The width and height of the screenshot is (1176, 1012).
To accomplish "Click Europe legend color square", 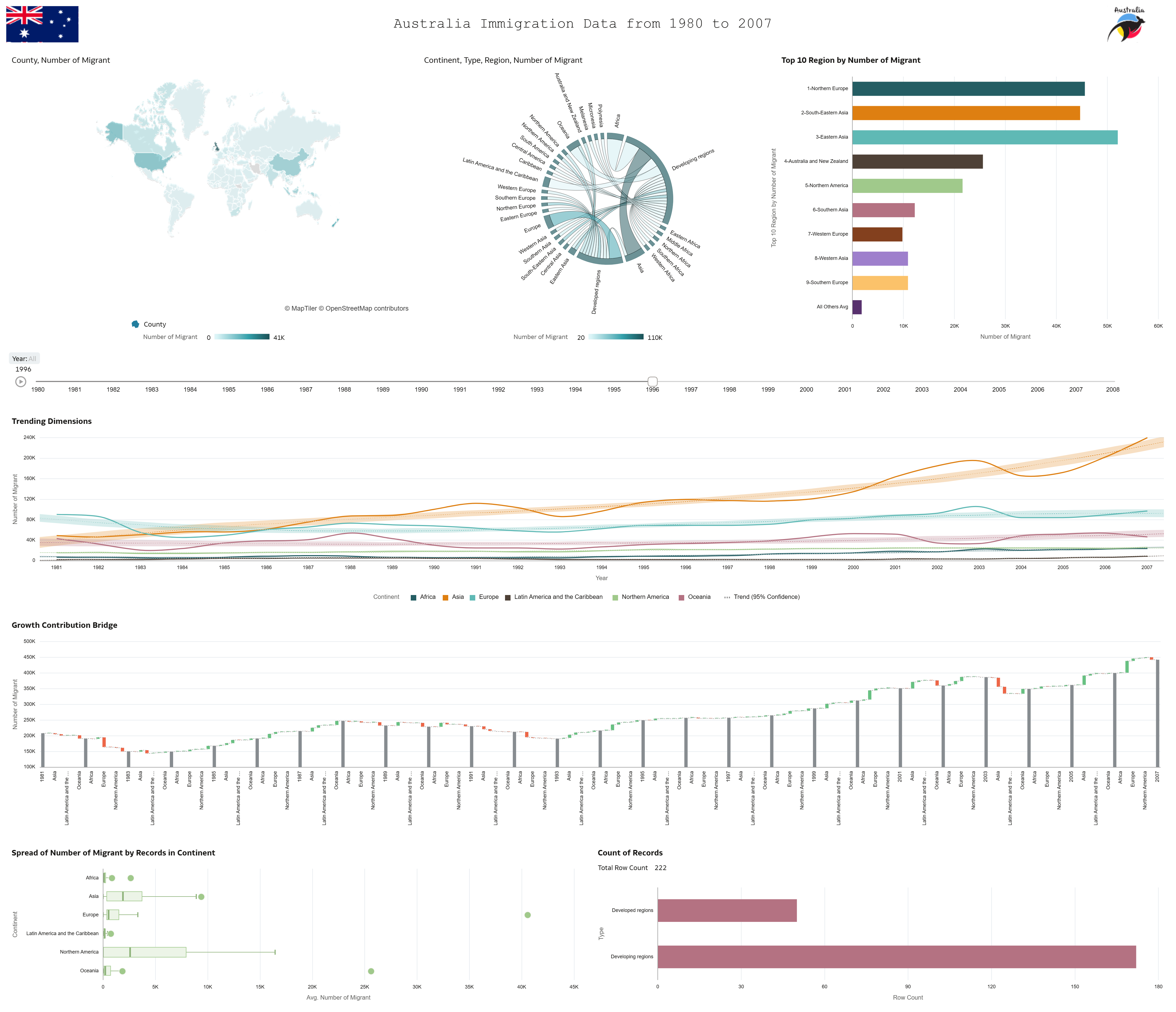I will point(473,597).
